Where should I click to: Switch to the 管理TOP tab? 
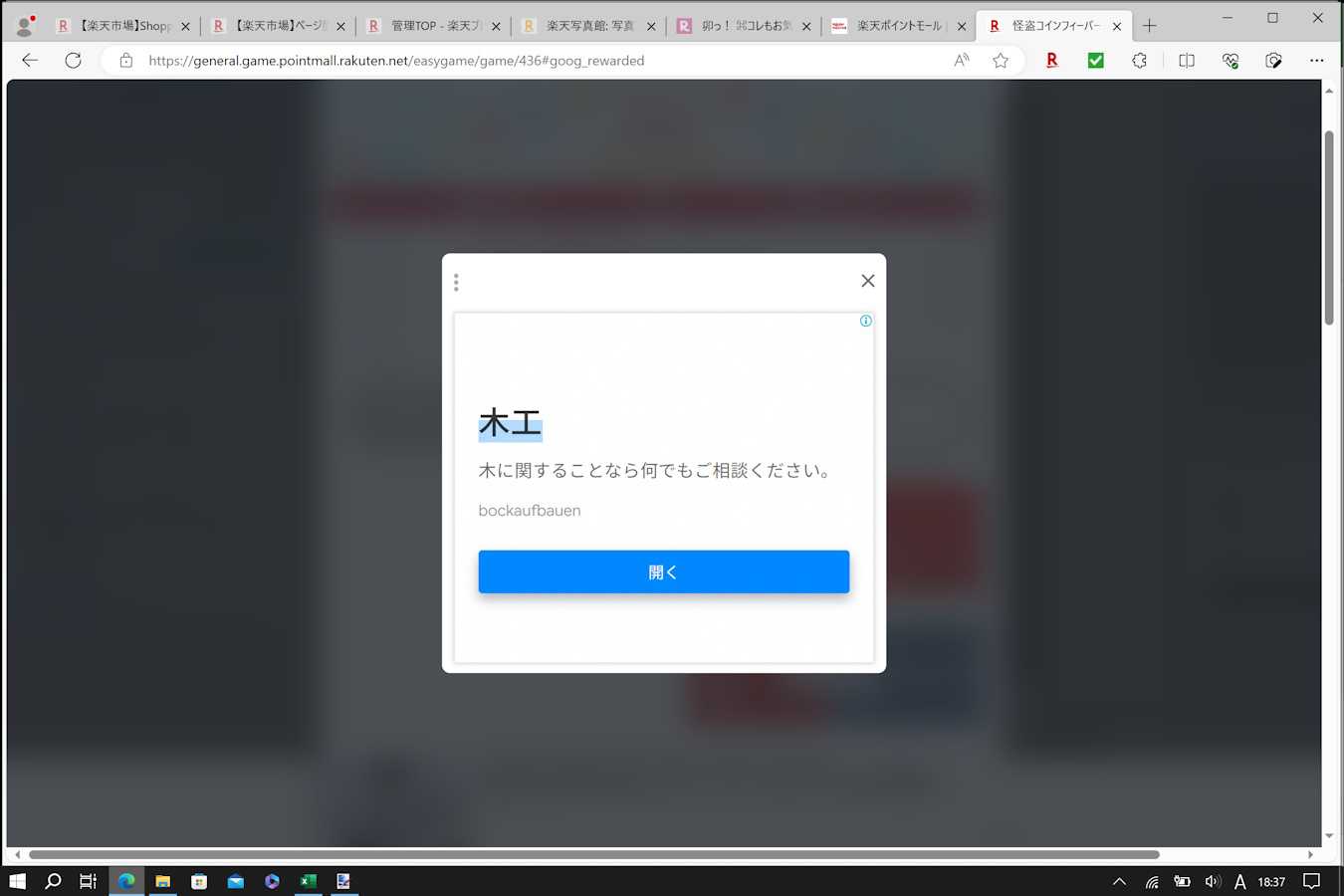[x=432, y=26]
